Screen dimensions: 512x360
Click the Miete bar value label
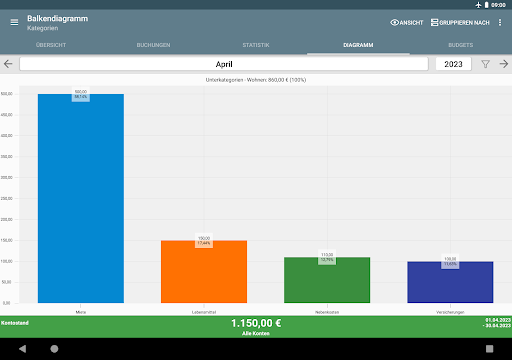[x=81, y=94]
